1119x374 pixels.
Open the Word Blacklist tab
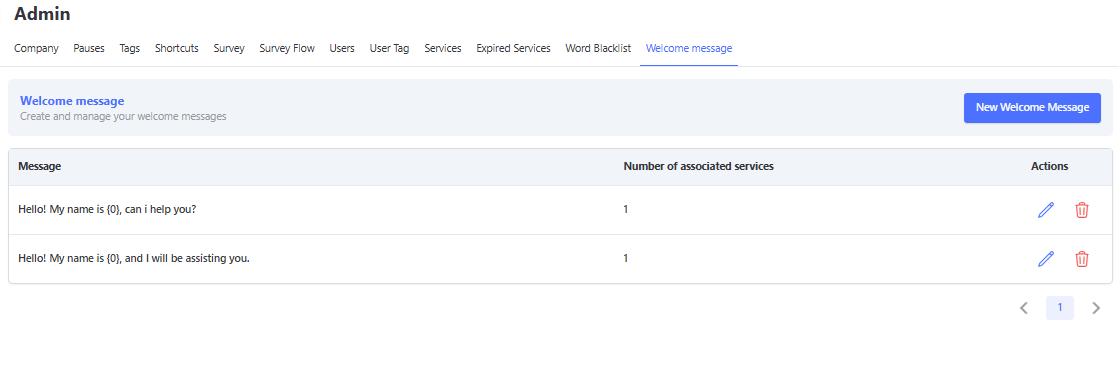pyautogui.click(x=598, y=49)
